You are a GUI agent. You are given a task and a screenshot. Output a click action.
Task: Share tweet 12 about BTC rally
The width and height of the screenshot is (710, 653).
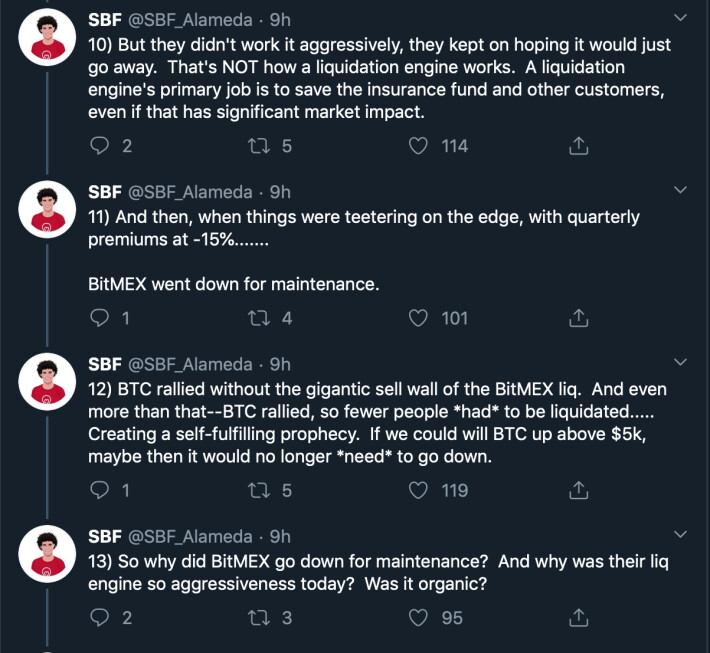(578, 490)
